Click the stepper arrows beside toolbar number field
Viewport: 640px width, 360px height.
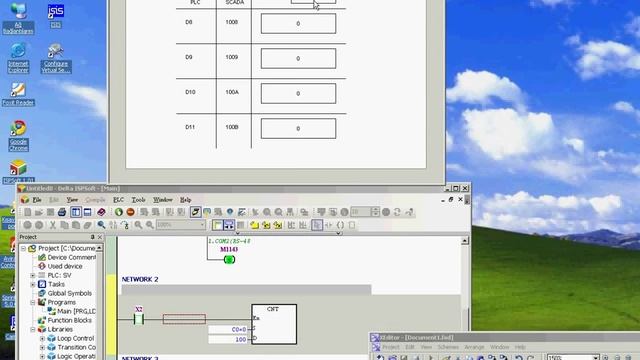coord(375,212)
